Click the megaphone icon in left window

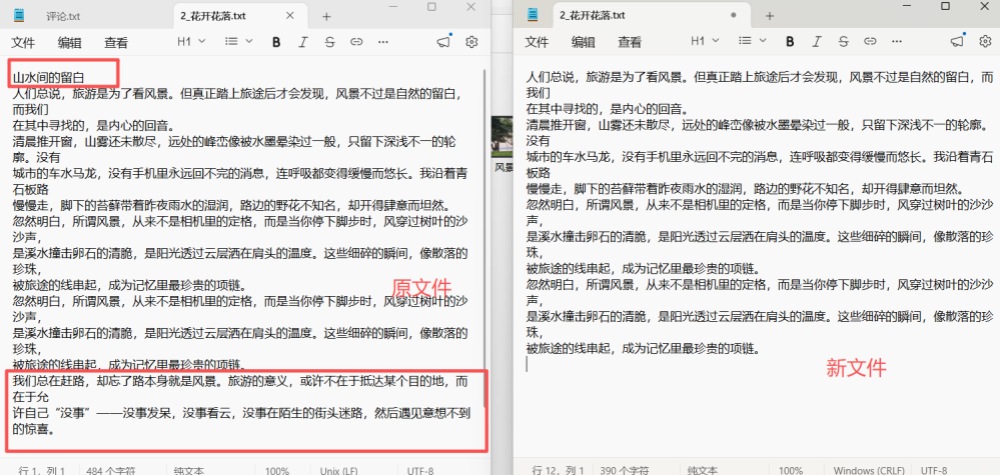click(443, 42)
